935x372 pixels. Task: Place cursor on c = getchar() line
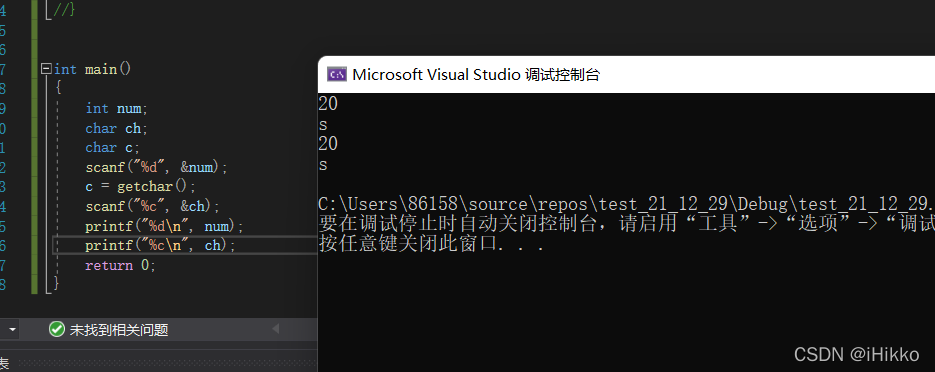coord(140,187)
